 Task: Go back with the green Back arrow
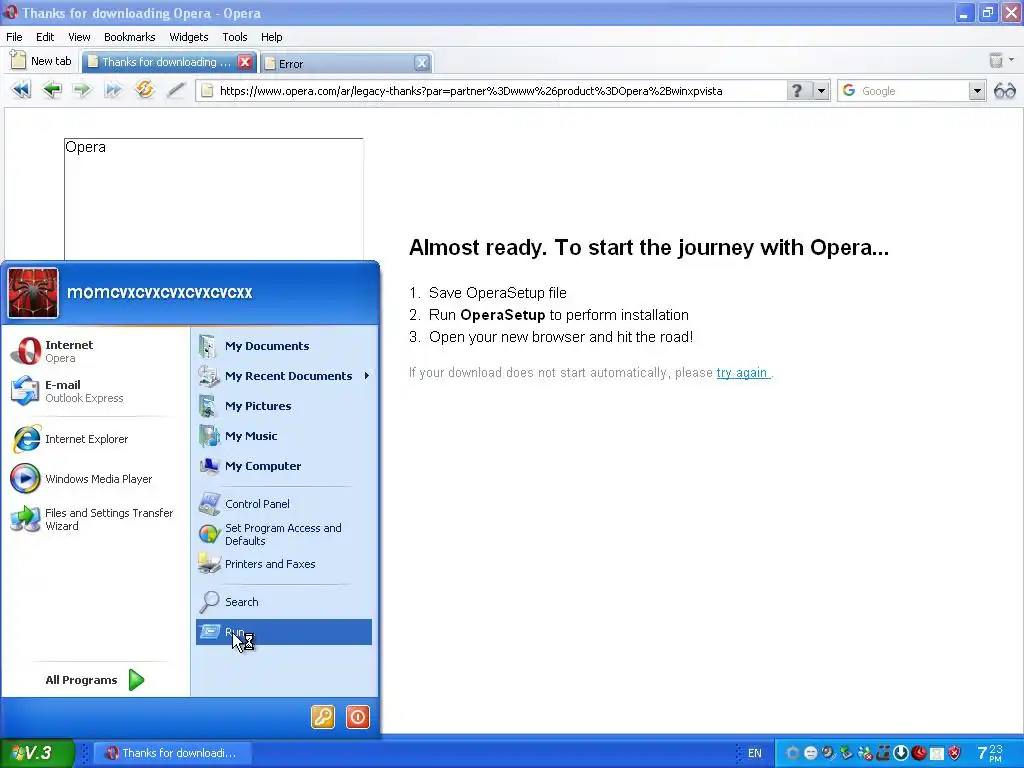[x=52, y=89]
